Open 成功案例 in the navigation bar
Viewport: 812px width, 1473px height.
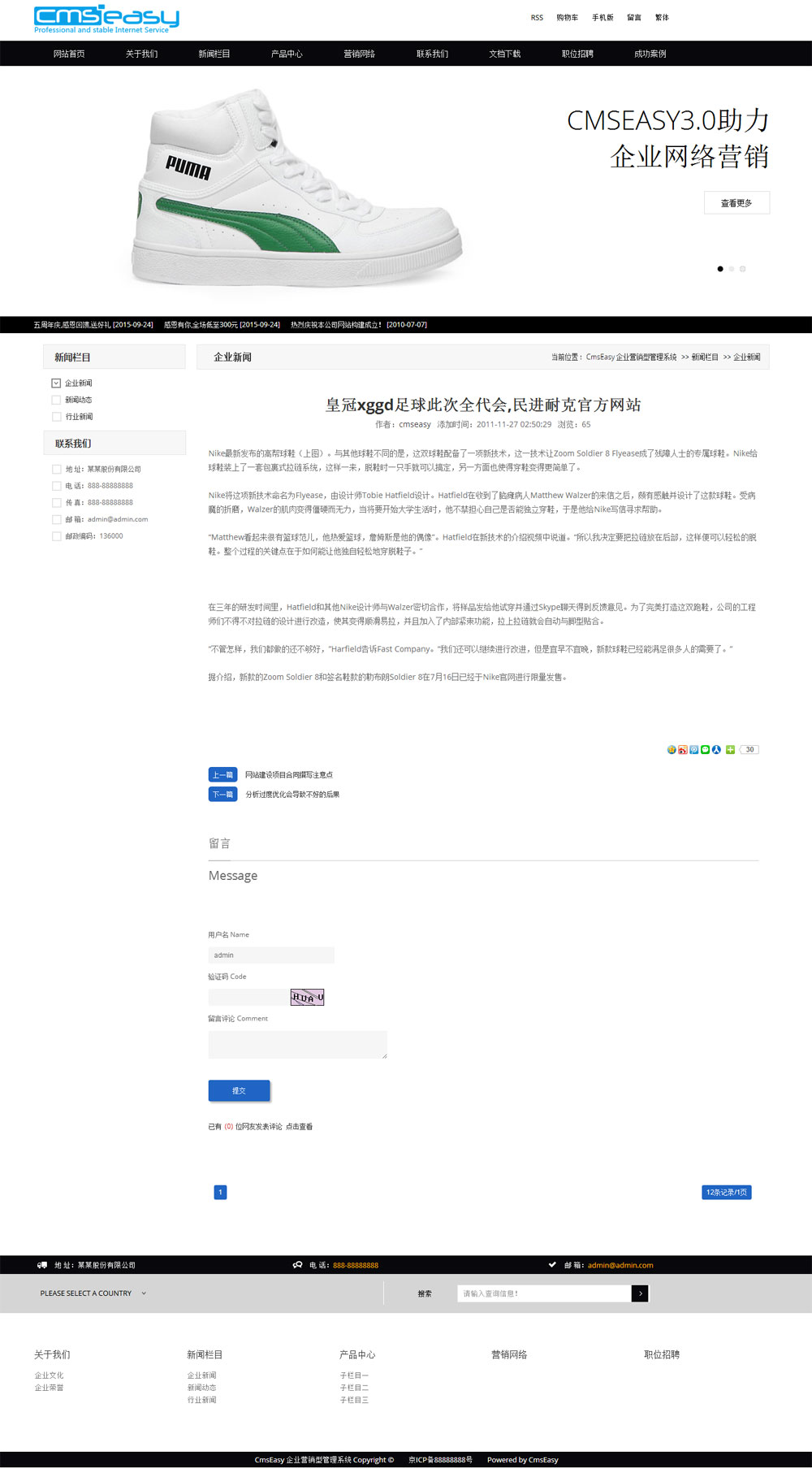(650, 54)
